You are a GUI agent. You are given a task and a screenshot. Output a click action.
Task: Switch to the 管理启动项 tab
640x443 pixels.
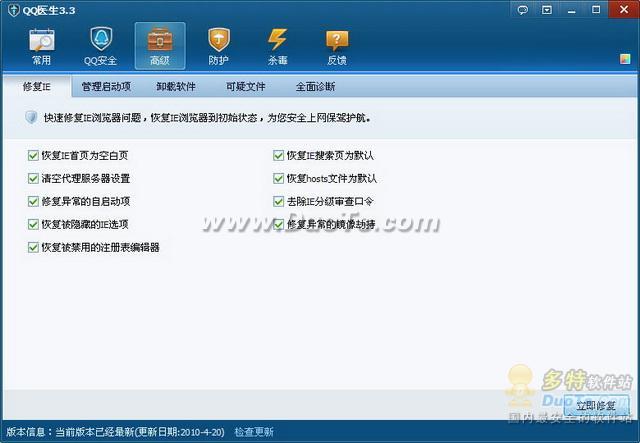pyautogui.click(x=106, y=87)
